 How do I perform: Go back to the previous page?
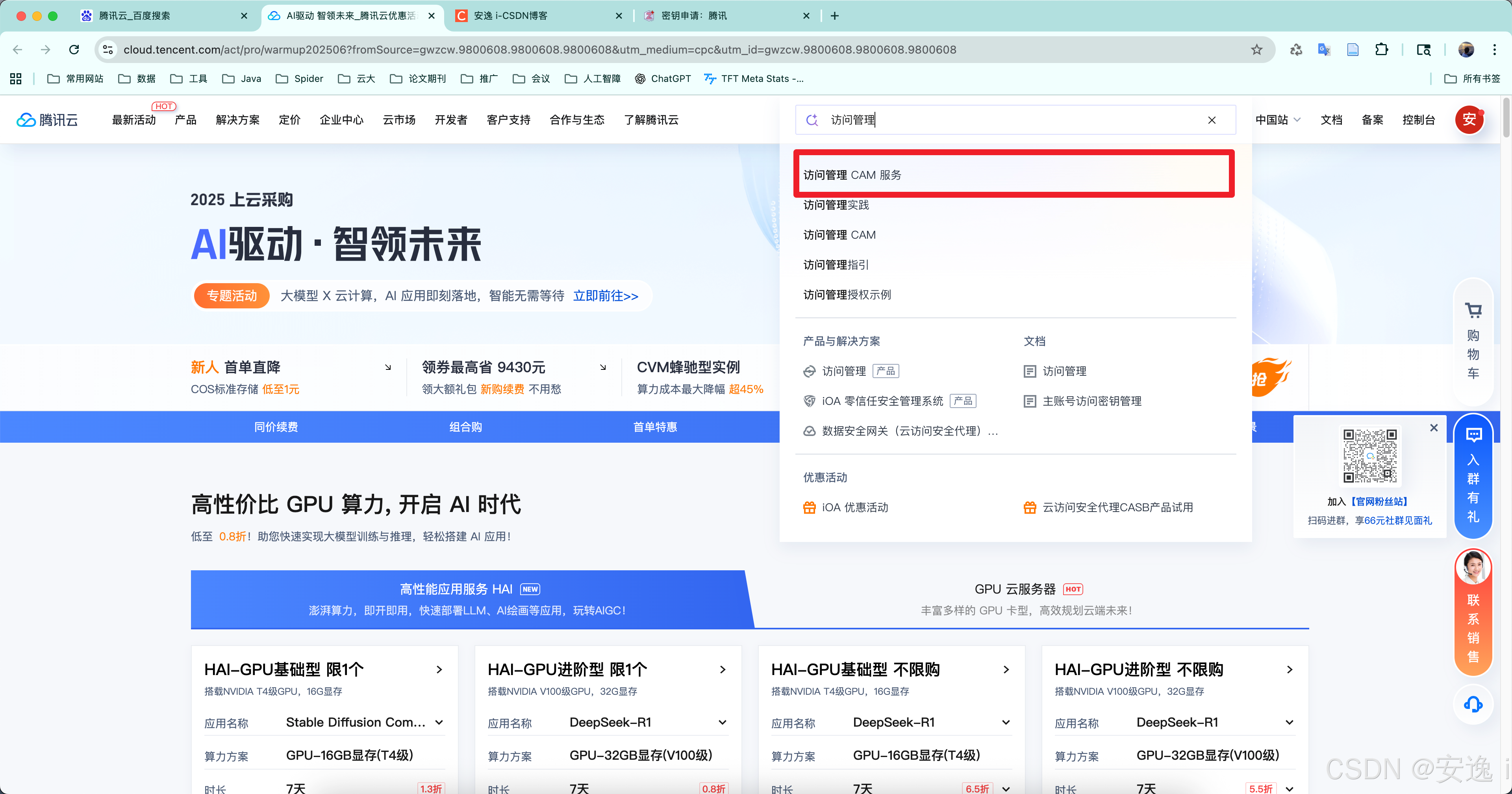tap(18, 49)
